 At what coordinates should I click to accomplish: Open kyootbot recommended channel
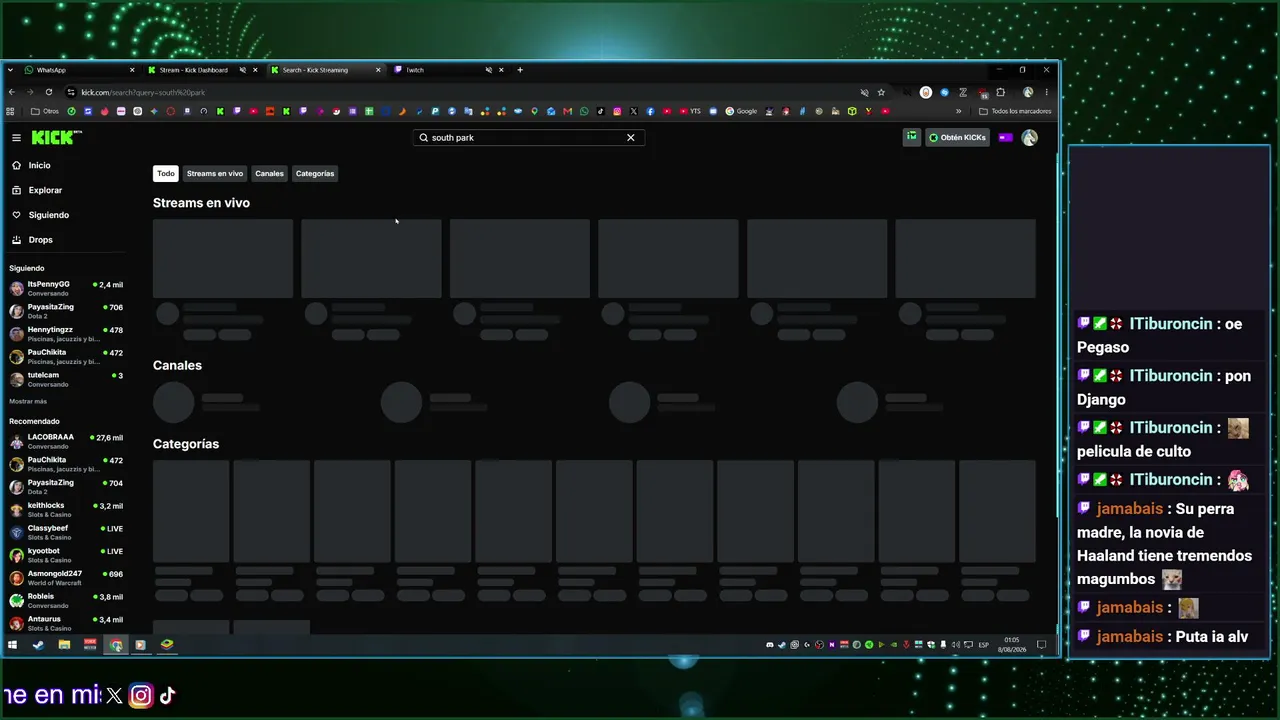66,555
